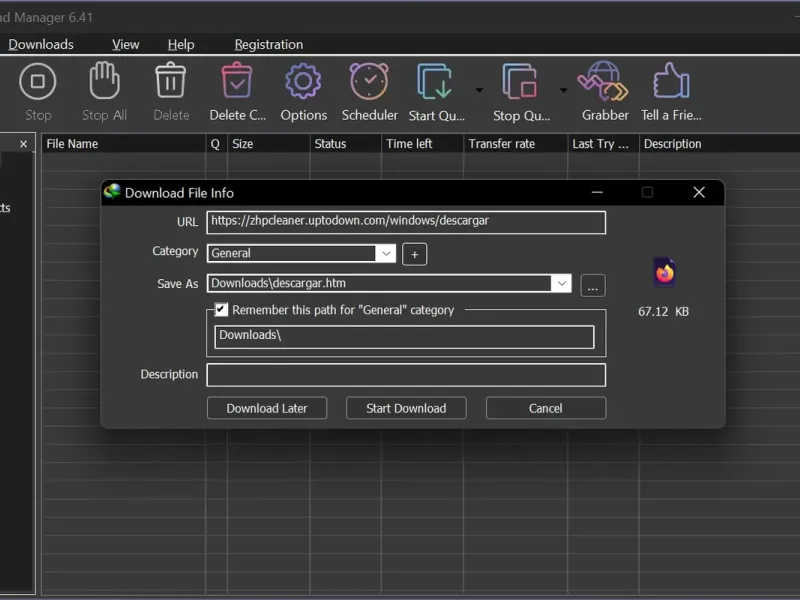
Task: Click the remembered Downloads\ path field
Action: (405, 337)
